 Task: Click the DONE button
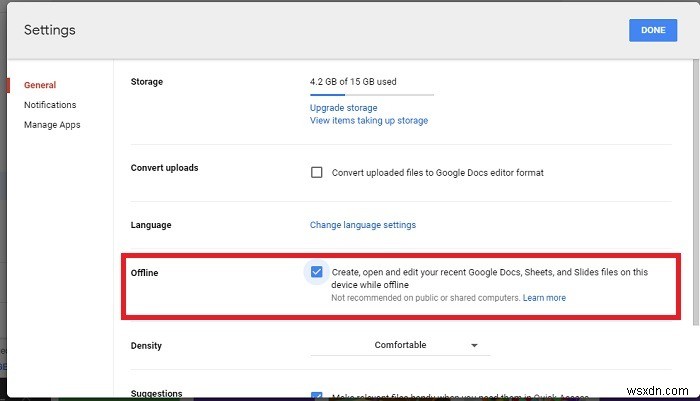(x=653, y=30)
